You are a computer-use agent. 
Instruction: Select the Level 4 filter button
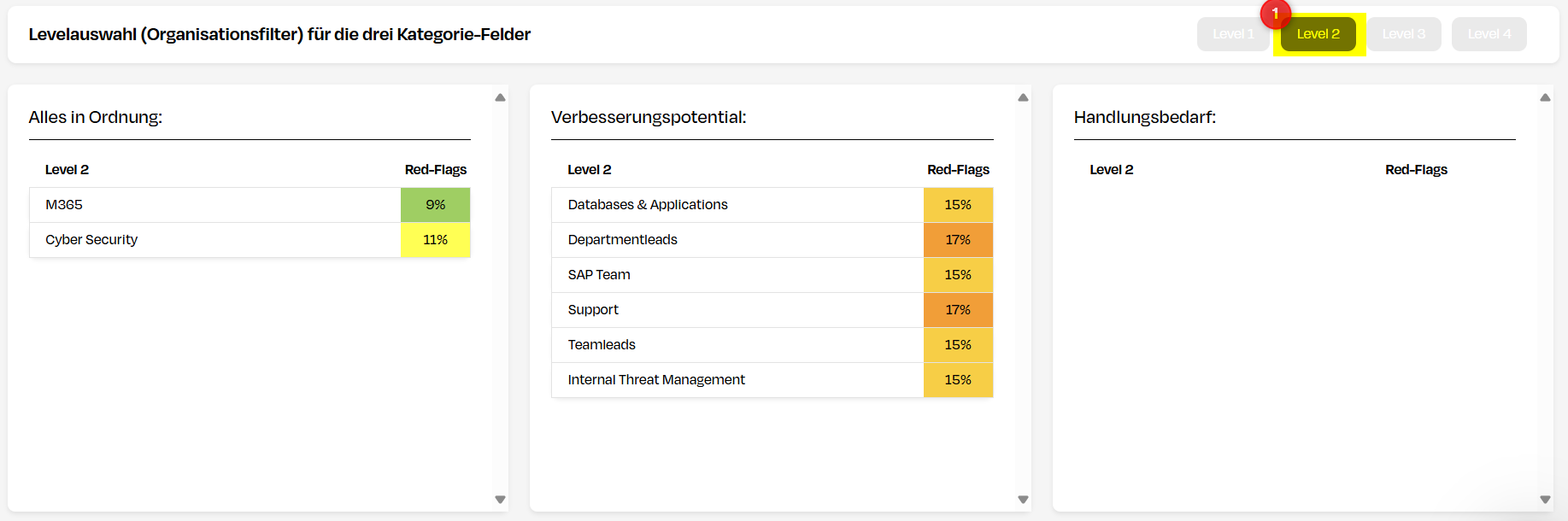(x=1489, y=33)
